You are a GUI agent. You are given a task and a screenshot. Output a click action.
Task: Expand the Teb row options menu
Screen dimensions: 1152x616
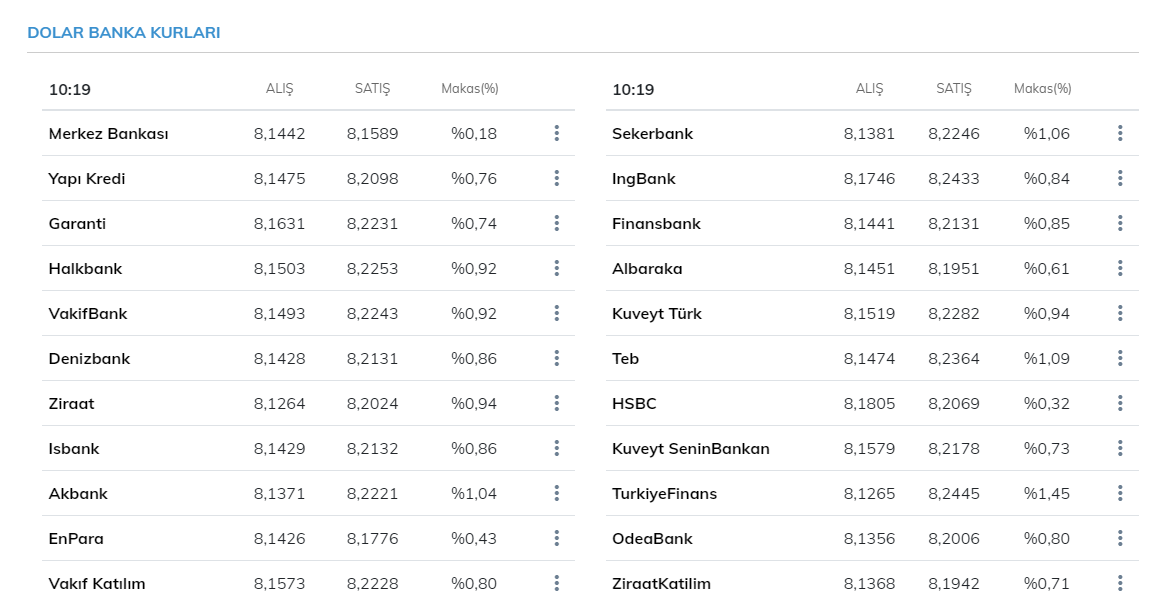coord(1120,358)
